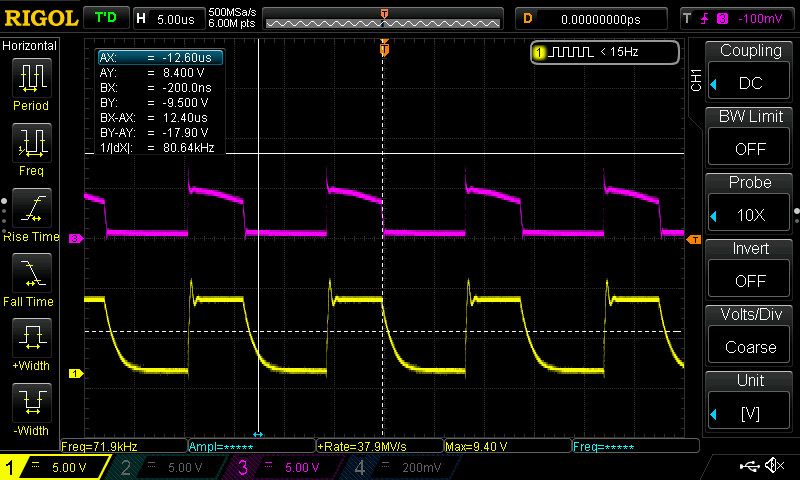Click the channel 1 frequency counter badge
Viewport: 800px width, 480px height.
click(x=605, y=52)
